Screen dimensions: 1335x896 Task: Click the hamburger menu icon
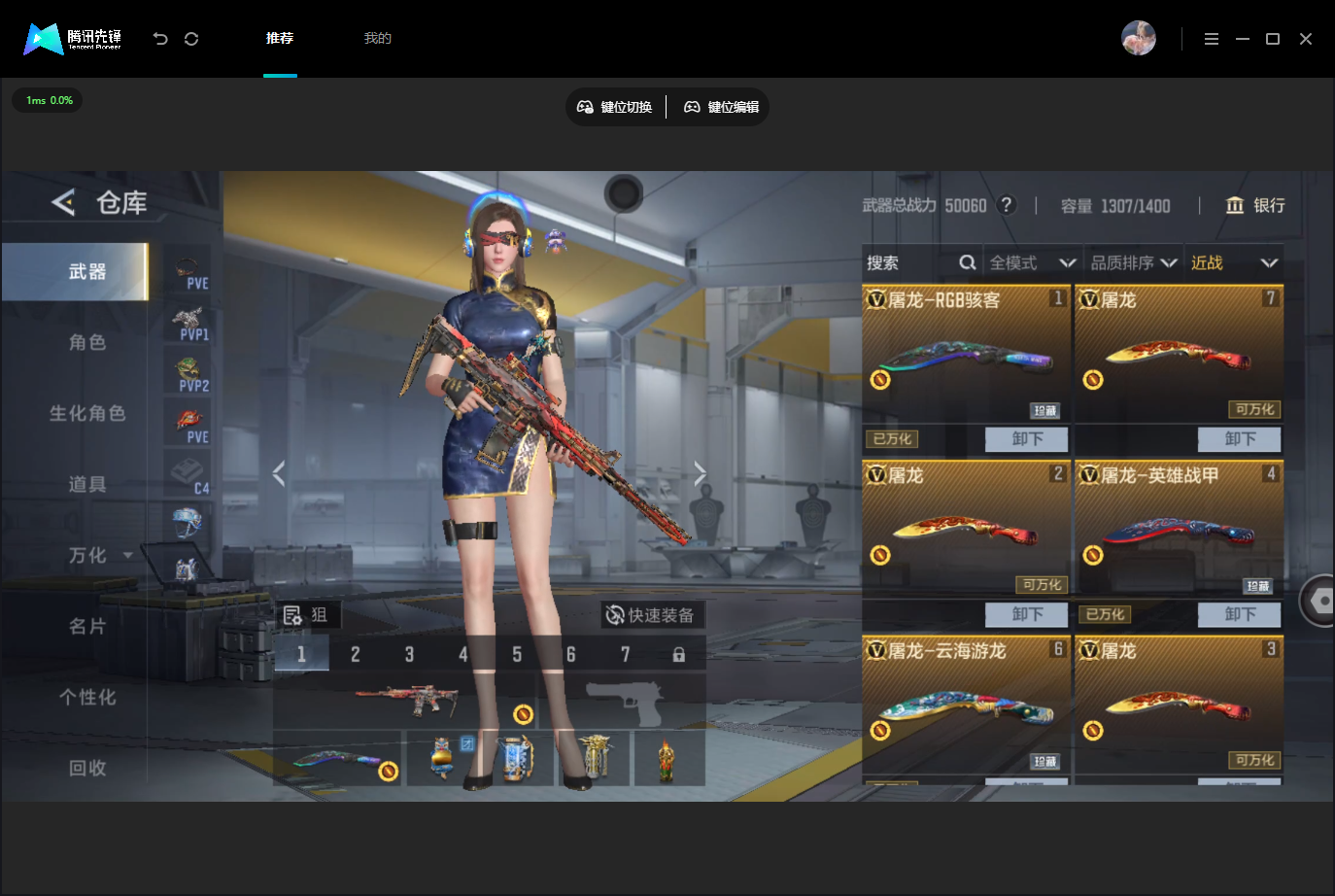[1211, 39]
